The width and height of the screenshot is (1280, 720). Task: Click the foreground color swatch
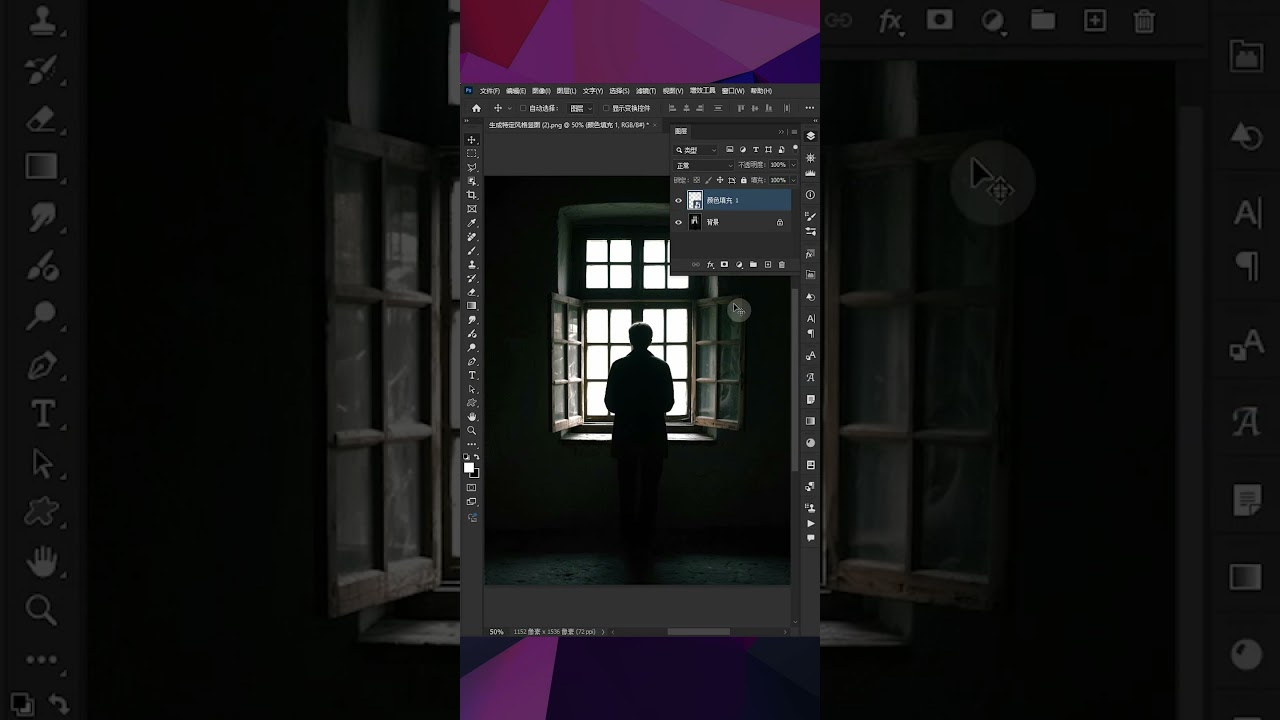468,468
